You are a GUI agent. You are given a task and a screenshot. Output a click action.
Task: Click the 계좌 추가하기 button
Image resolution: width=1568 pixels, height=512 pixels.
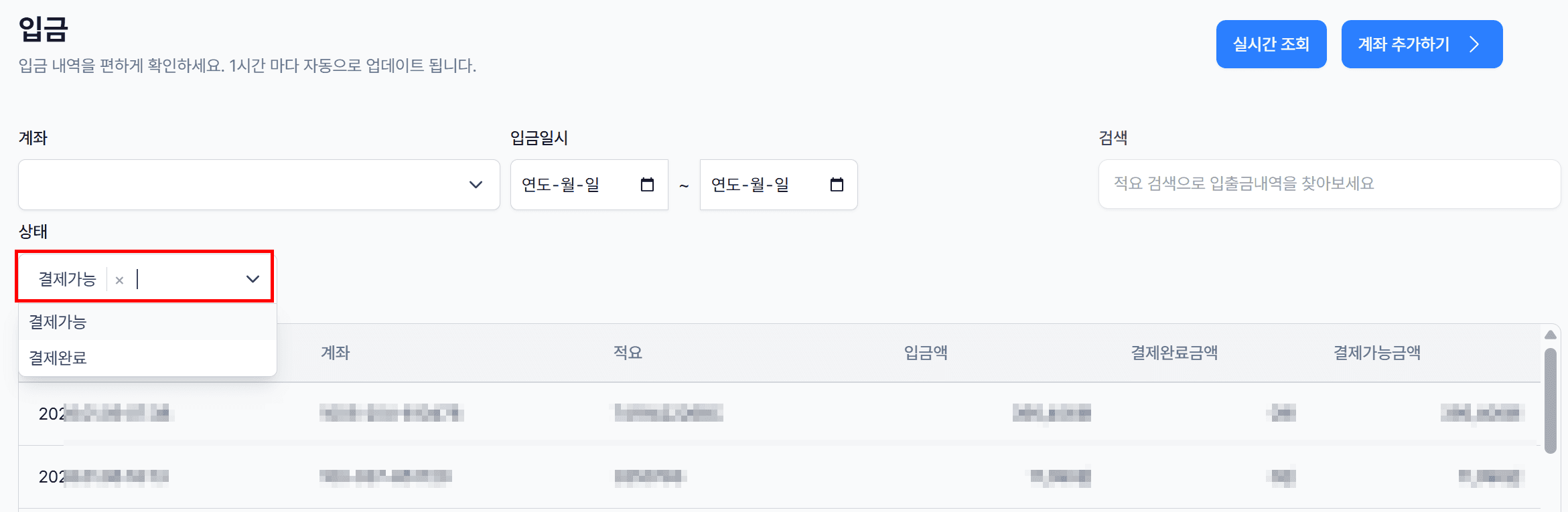tap(1422, 44)
